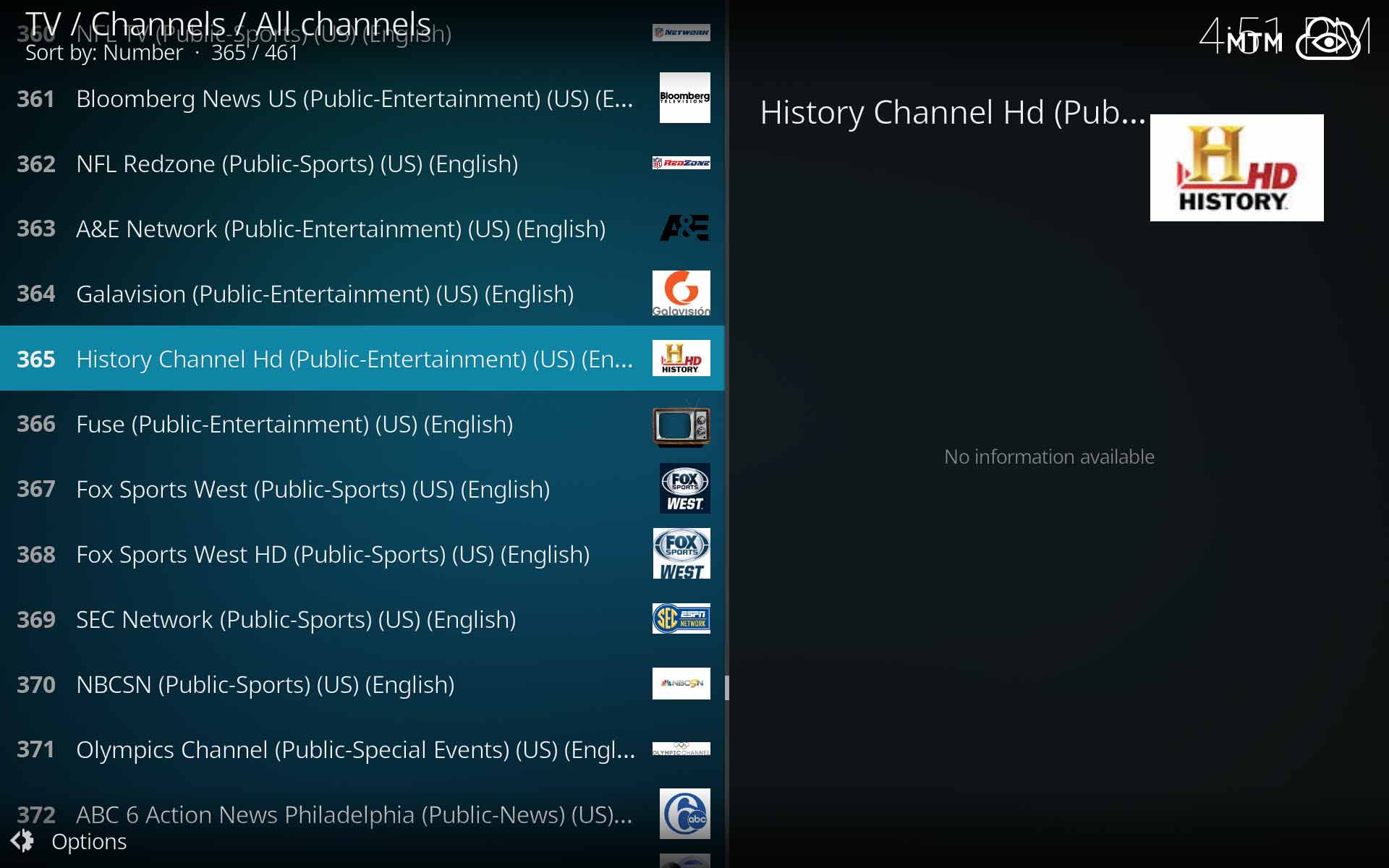Click the Bloomberg Television channel icon
Image resolution: width=1389 pixels, height=868 pixels.
(x=682, y=98)
